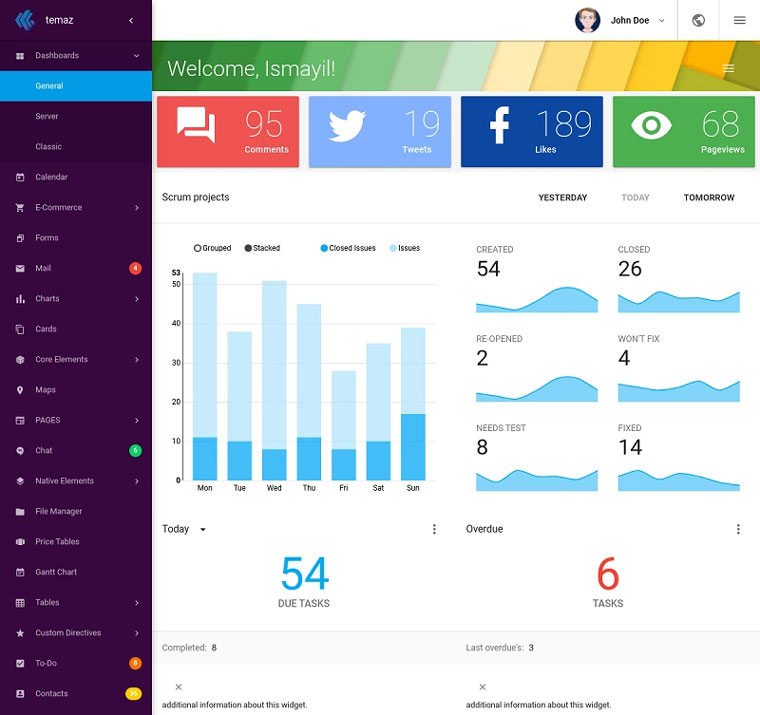This screenshot has height=715, width=760.
Task: Click the Maps pin icon in sidebar
Action: pos(20,390)
